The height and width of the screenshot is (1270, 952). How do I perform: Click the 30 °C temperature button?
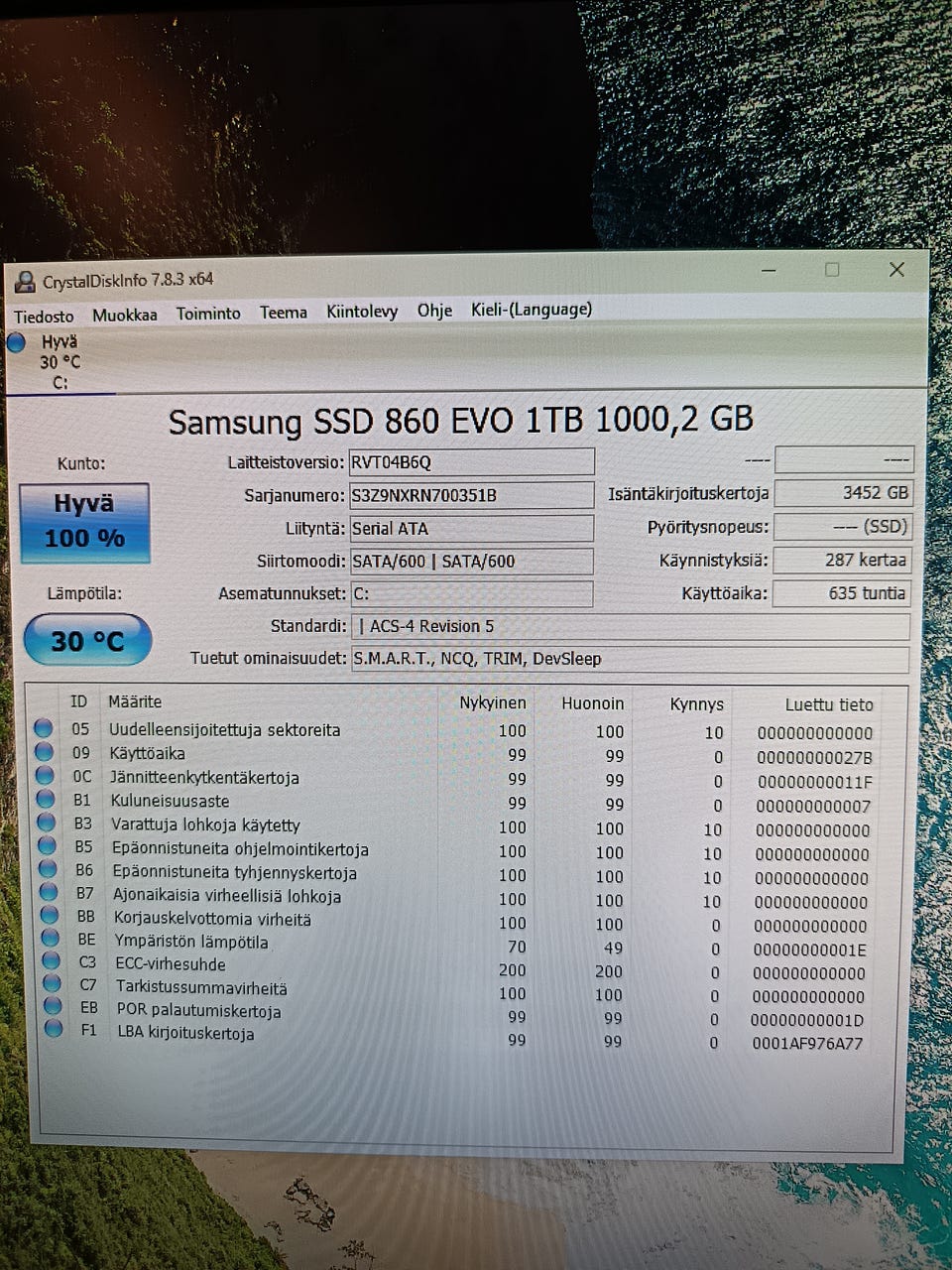(x=87, y=641)
